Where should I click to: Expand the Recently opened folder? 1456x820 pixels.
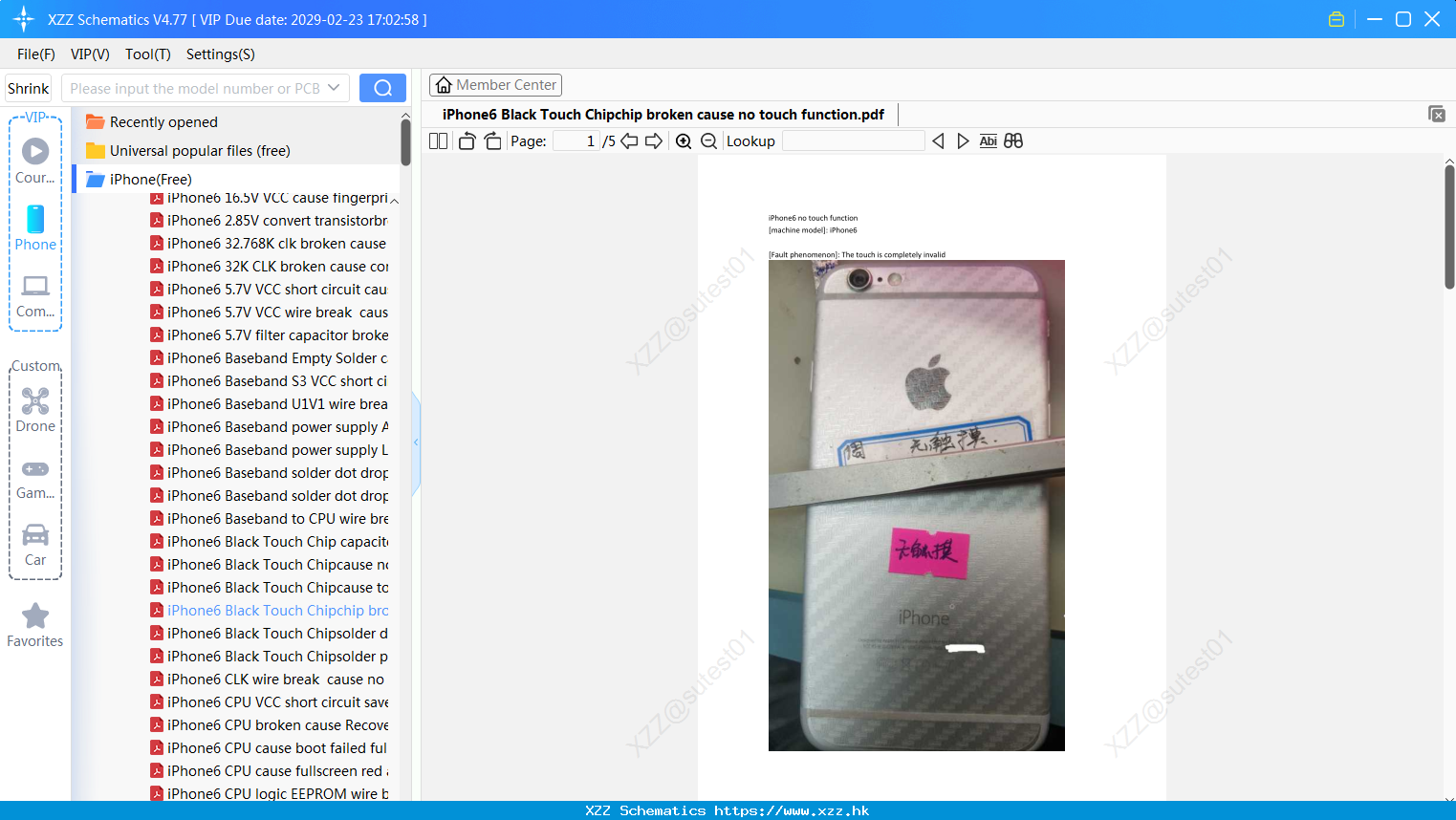(163, 122)
